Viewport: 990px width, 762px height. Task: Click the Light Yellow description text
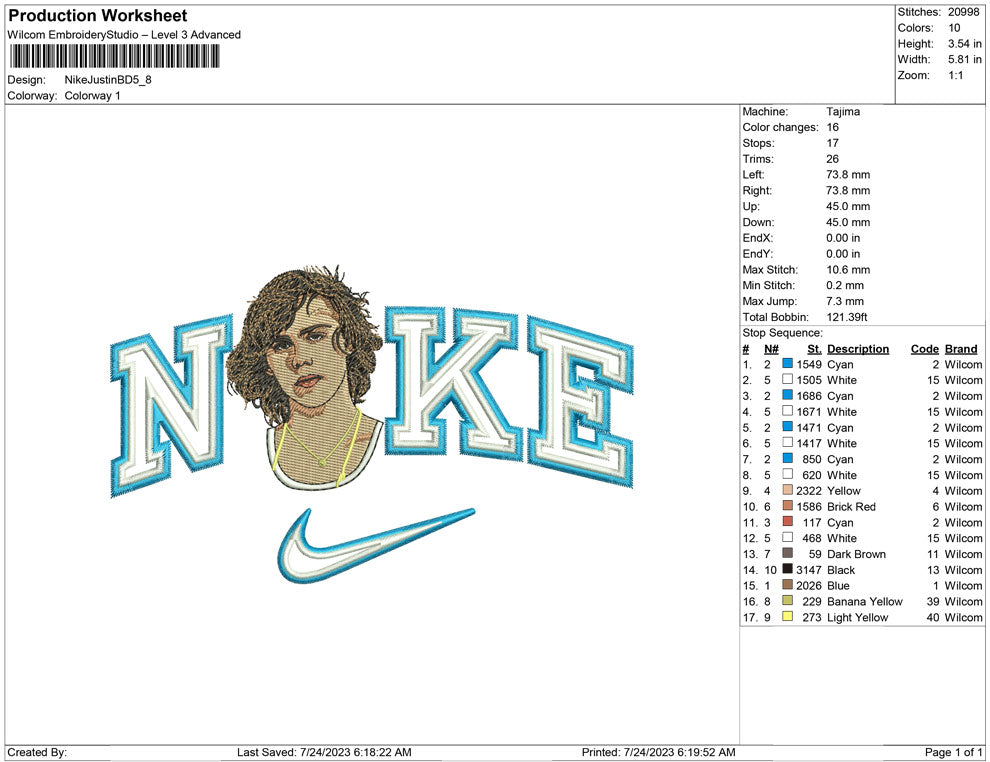[857, 617]
